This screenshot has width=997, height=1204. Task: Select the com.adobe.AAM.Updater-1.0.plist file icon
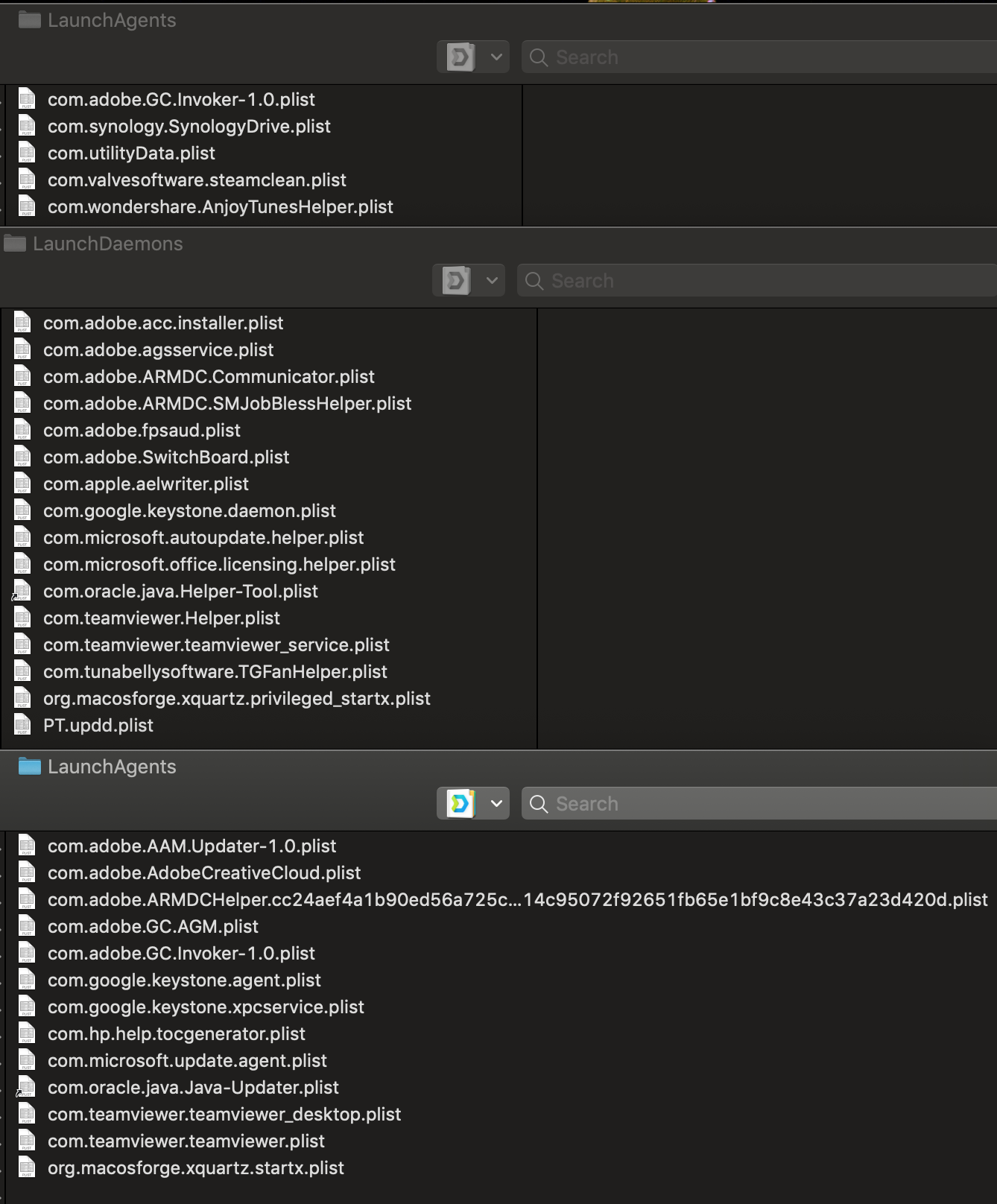coord(27,846)
